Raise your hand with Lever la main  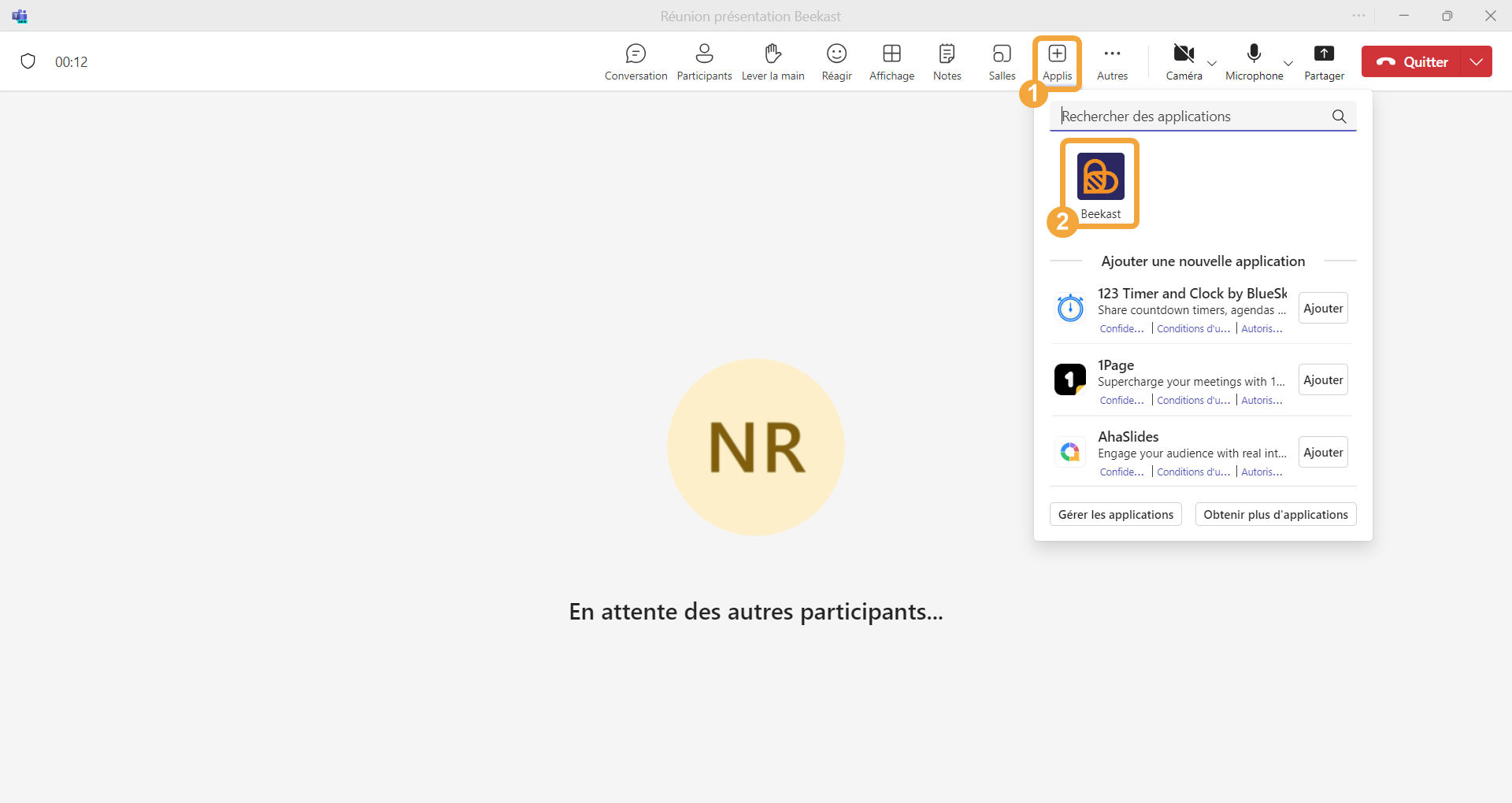click(773, 61)
